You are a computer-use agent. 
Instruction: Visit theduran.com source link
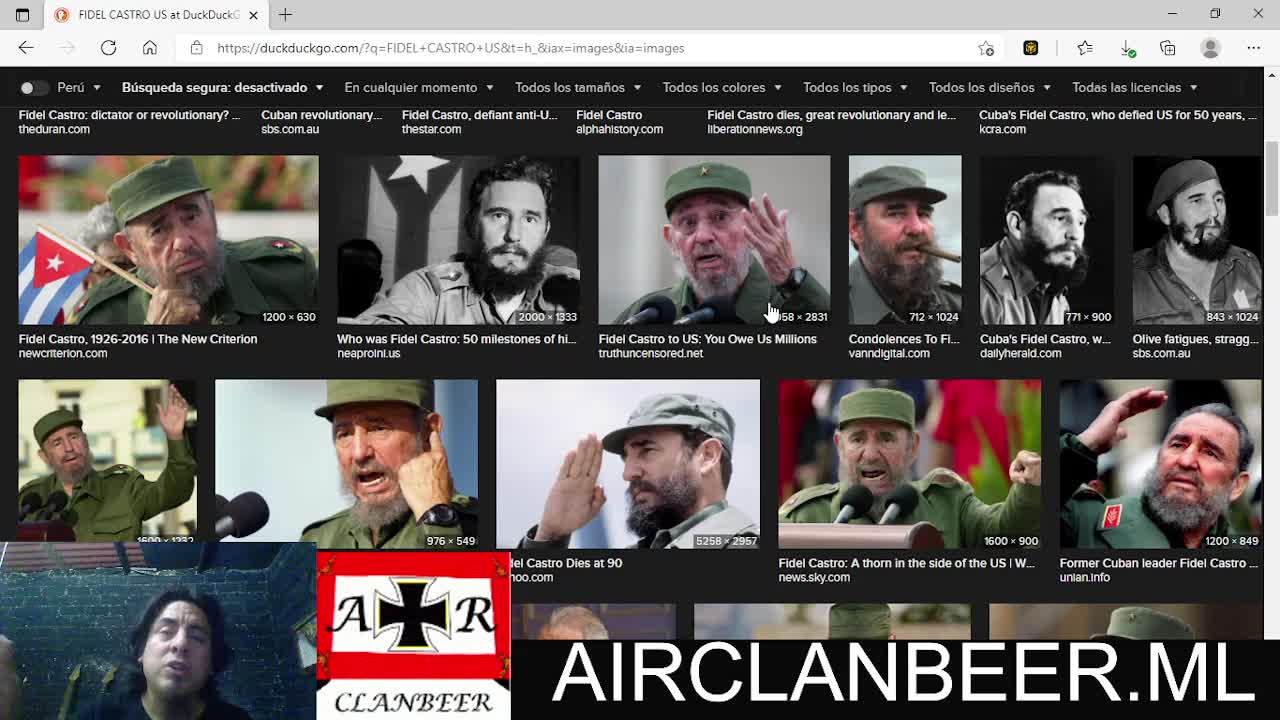click(54, 129)
